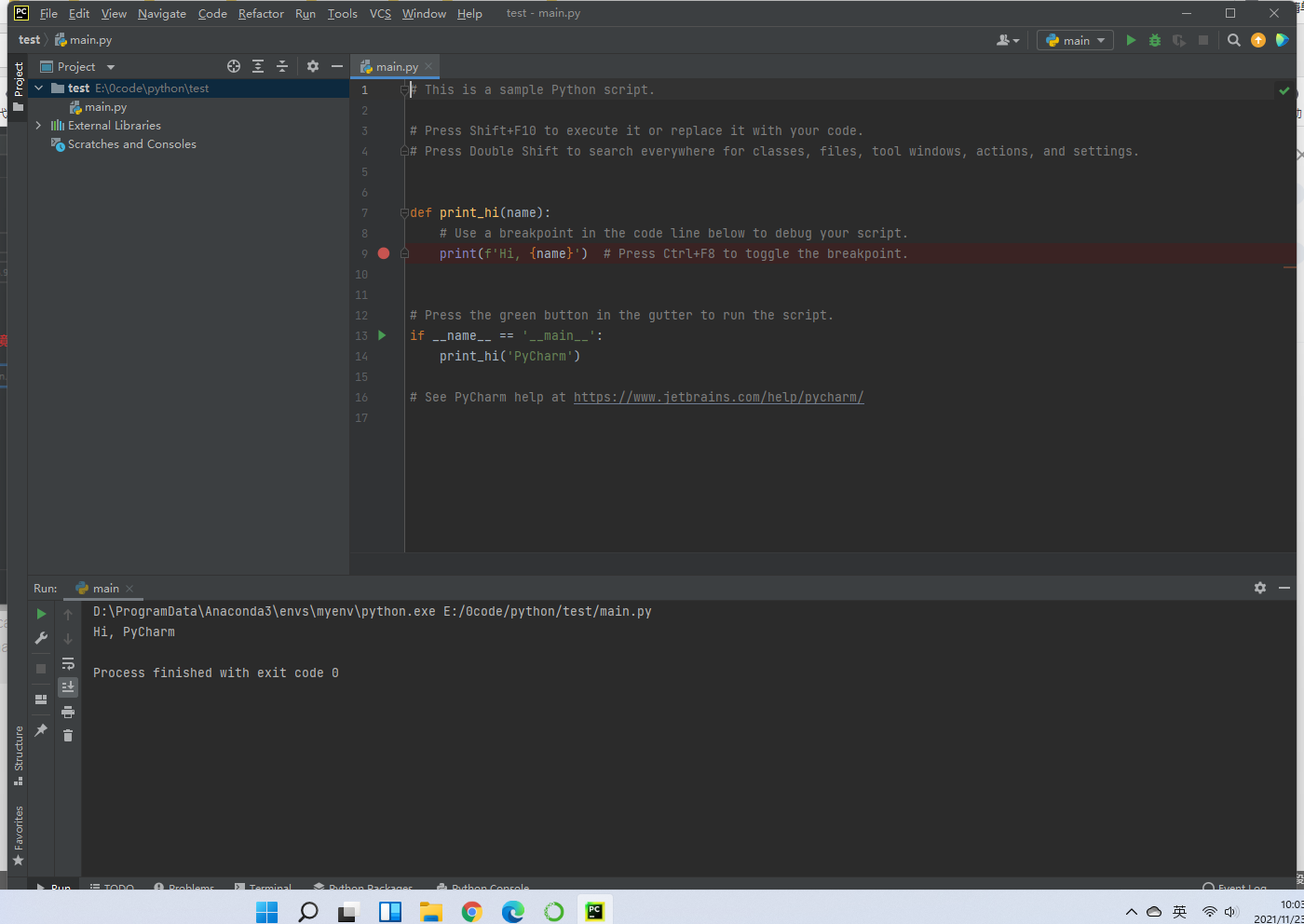Open the main run configuration dropdown
This screenshot has width=1304, height=924.
point(1076,40)
